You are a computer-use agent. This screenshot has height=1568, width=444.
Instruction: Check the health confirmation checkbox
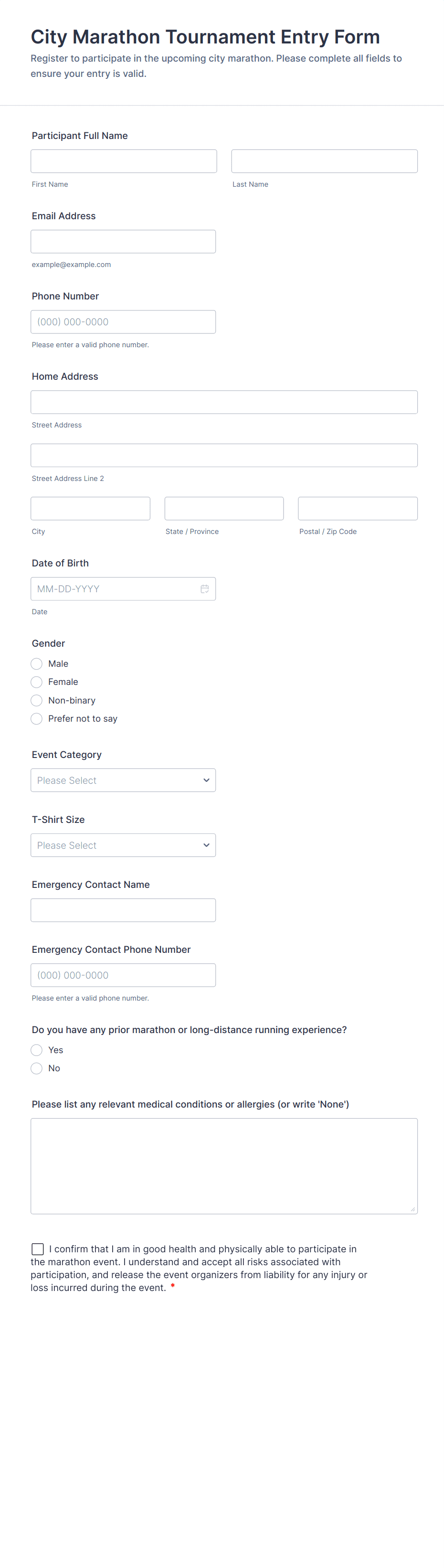click(x=38, y=1249)
